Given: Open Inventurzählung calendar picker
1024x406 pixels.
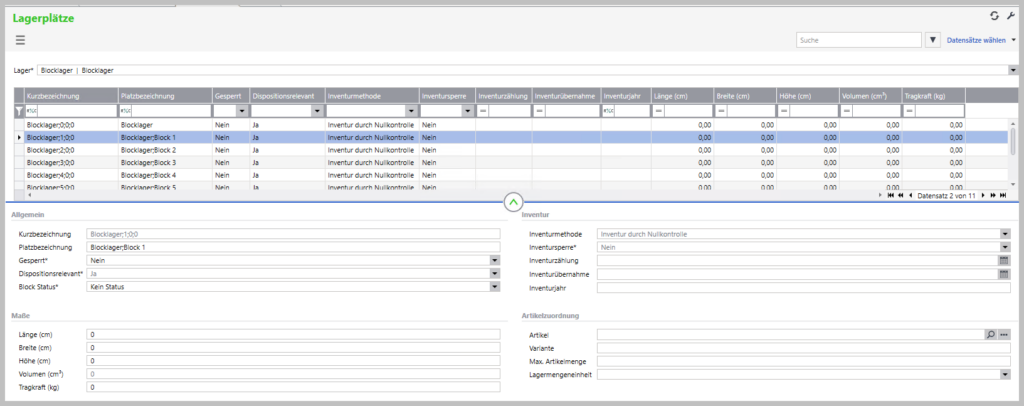Looking at the screenshot, I should click(1004, 260).
